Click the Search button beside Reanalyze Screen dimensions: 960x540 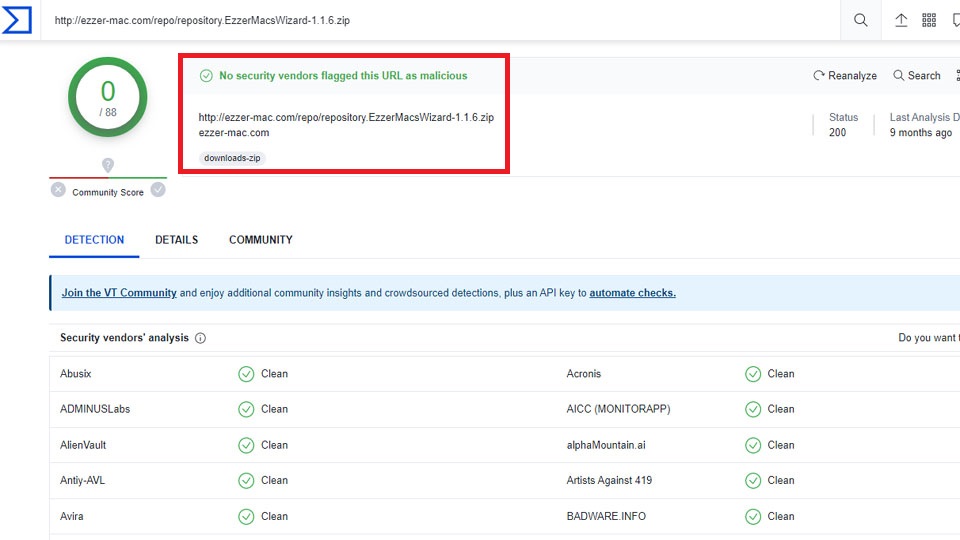click(917, 75)
